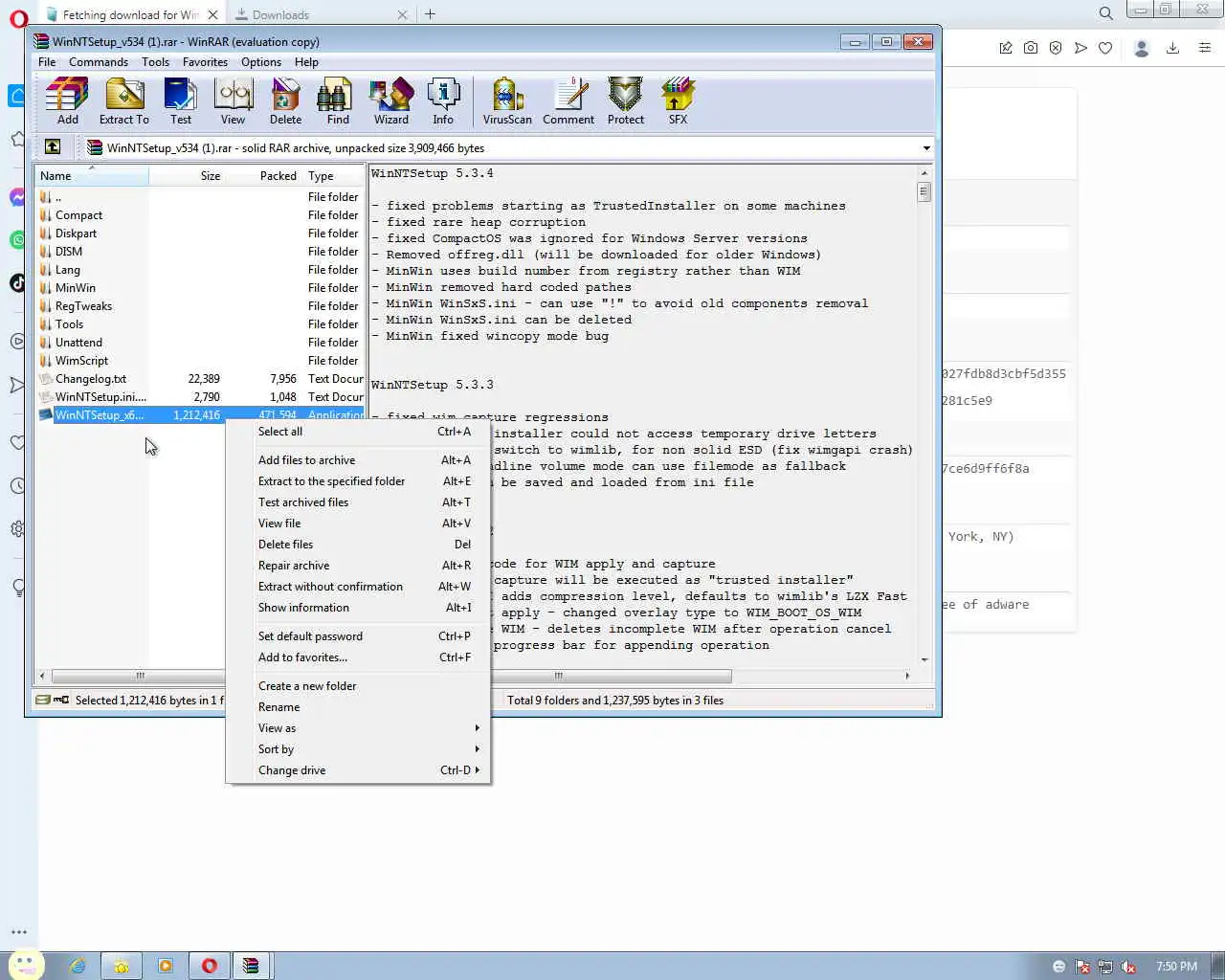Screen dimensions: 1225x980
Task: Click the Opera search magnifier icon
Action: (x=1106, y=13)
